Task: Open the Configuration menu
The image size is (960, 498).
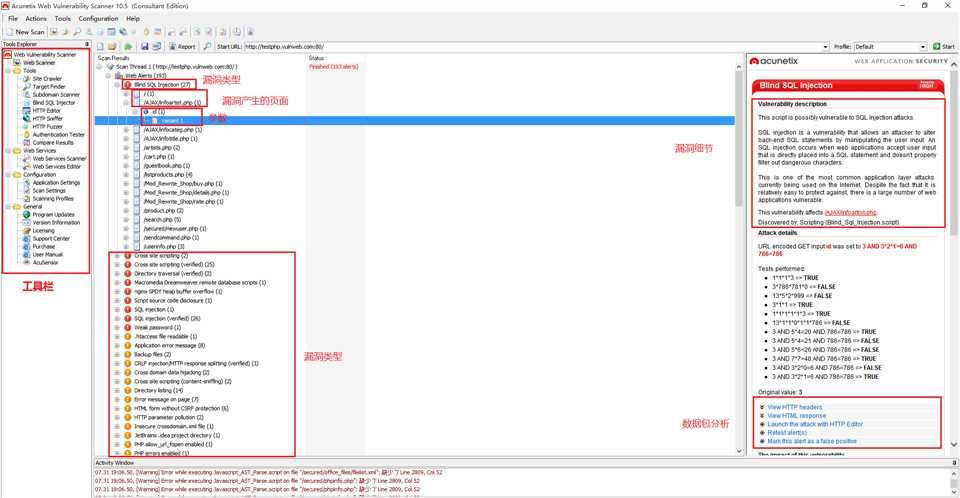Action: 99,18
